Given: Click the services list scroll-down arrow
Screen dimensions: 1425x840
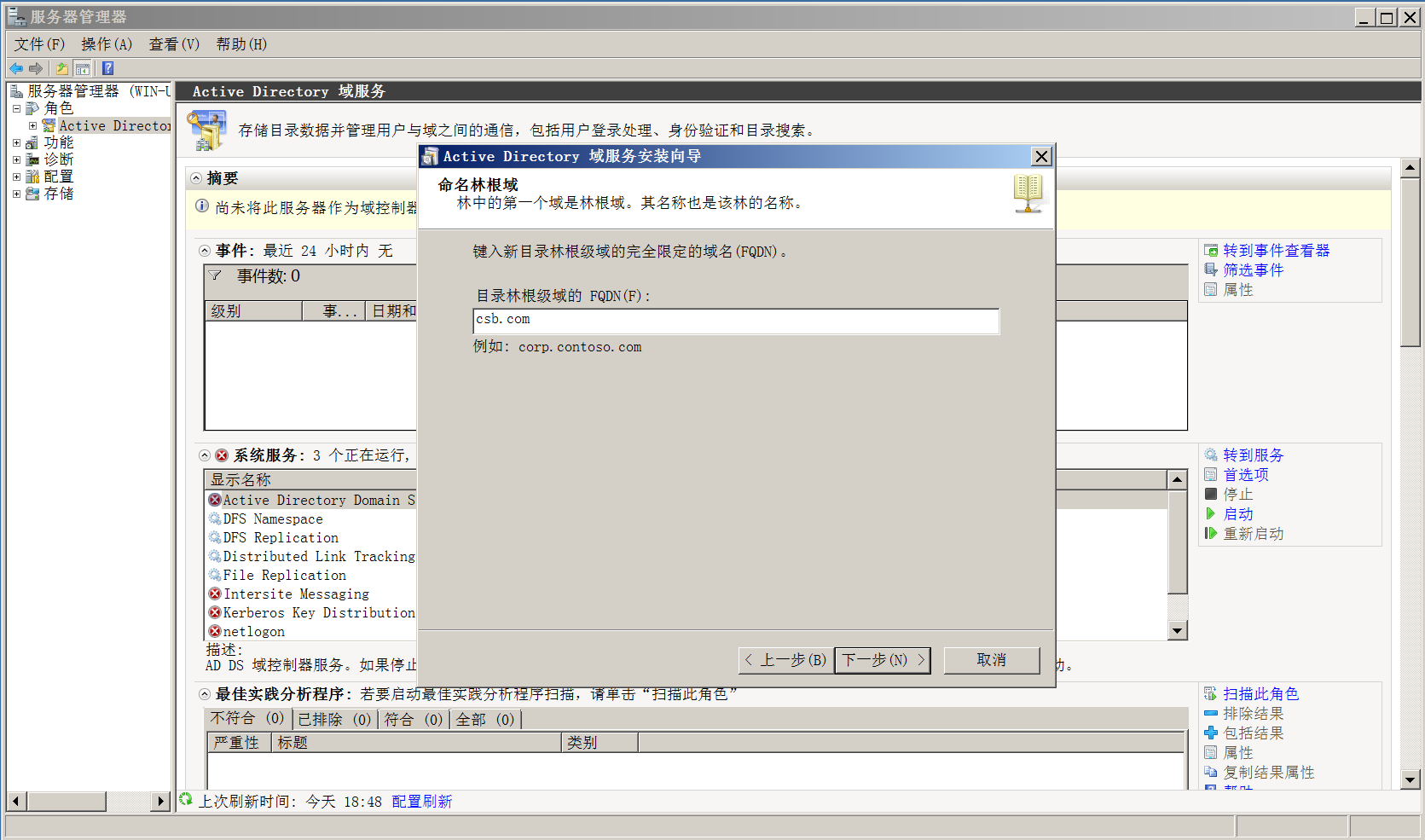Looking at the screenshot, I should 1178,631.
